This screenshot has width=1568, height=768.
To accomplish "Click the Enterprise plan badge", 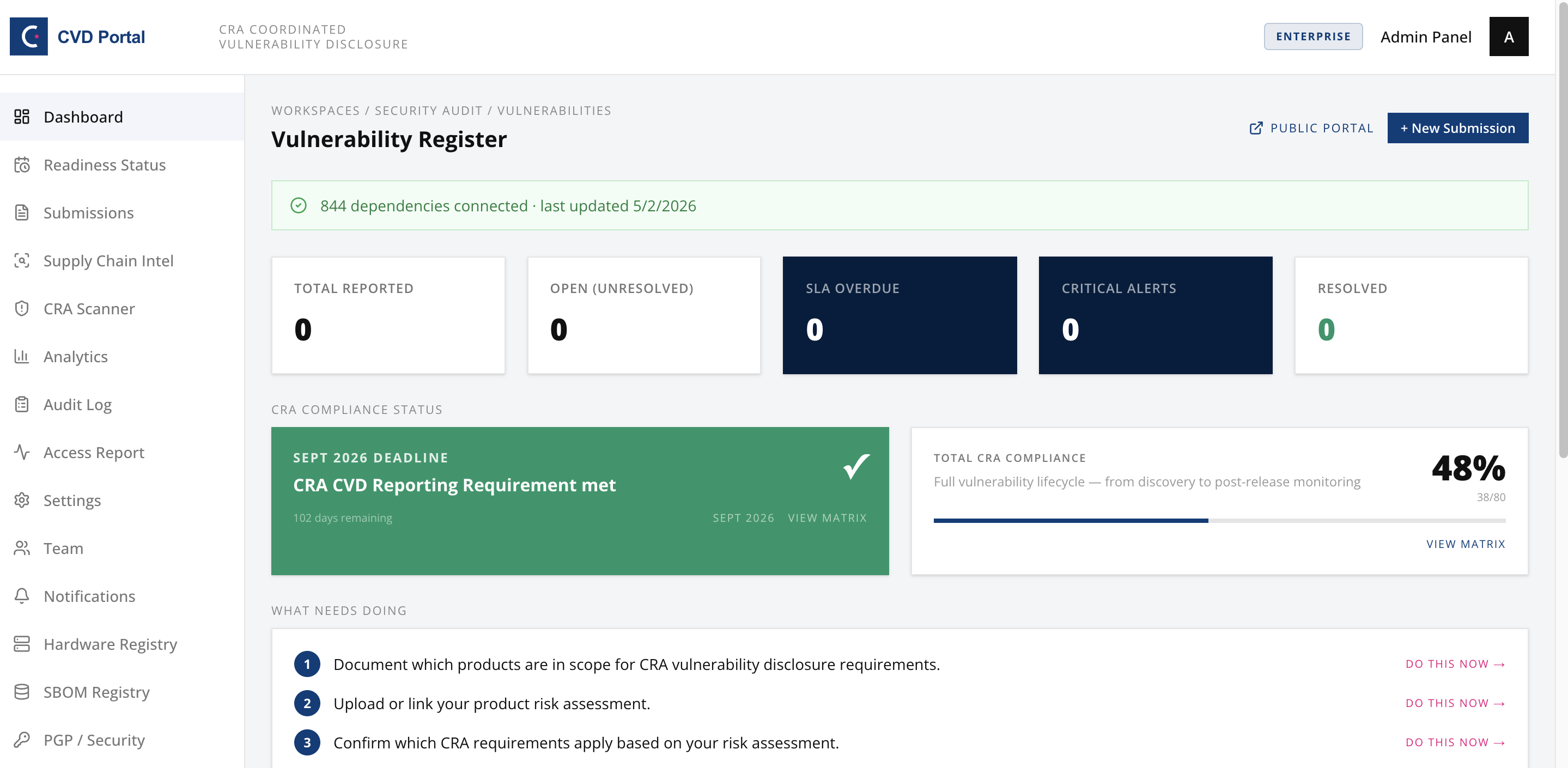I will click(x=1313, y=36).
